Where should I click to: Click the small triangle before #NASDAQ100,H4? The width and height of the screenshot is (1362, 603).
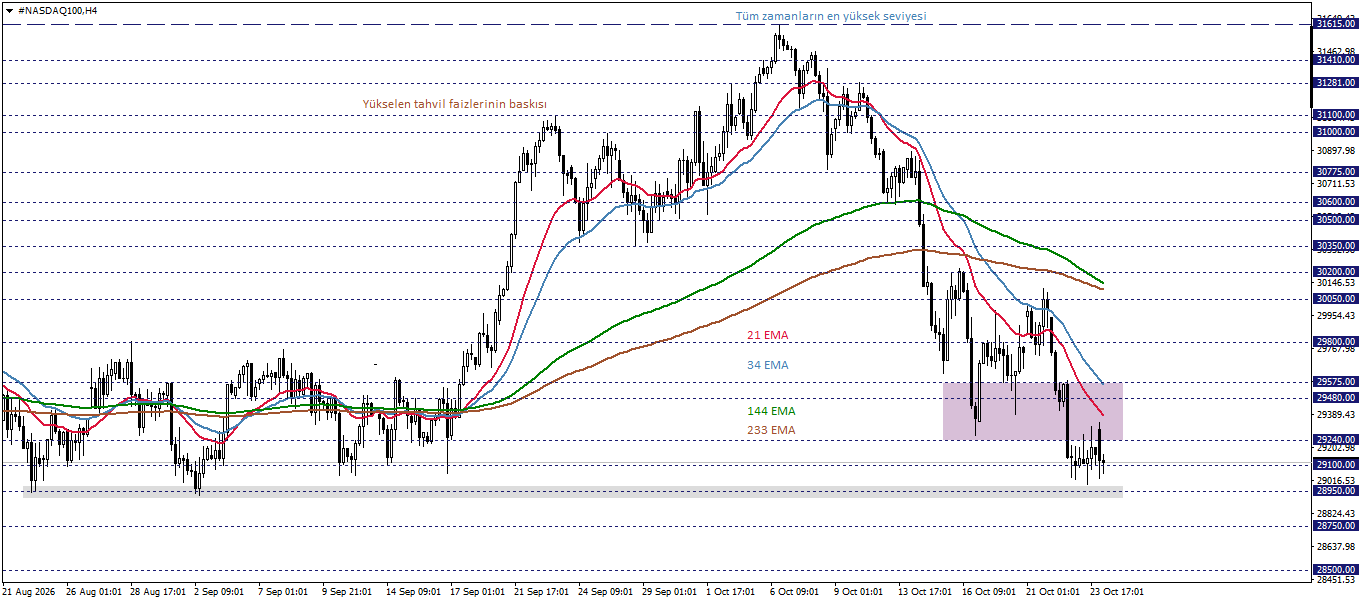[x=9, y=9]
